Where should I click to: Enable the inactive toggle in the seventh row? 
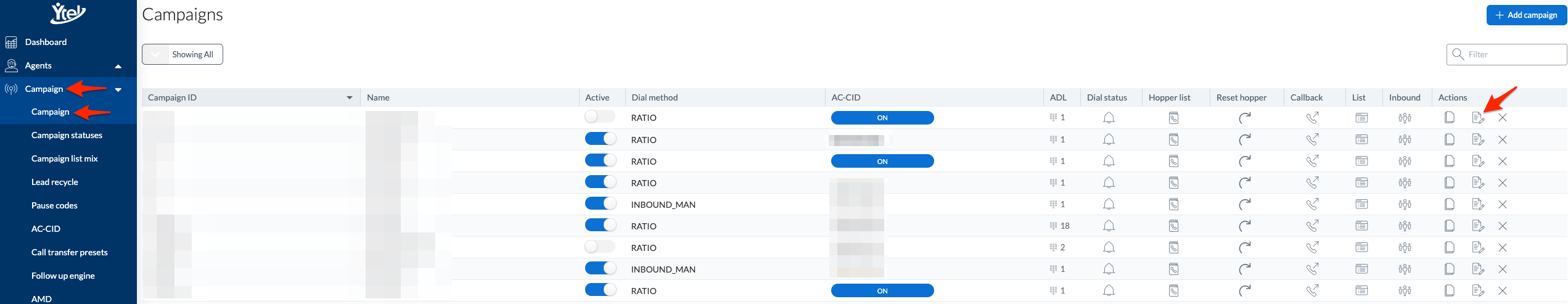click(600, 247)
